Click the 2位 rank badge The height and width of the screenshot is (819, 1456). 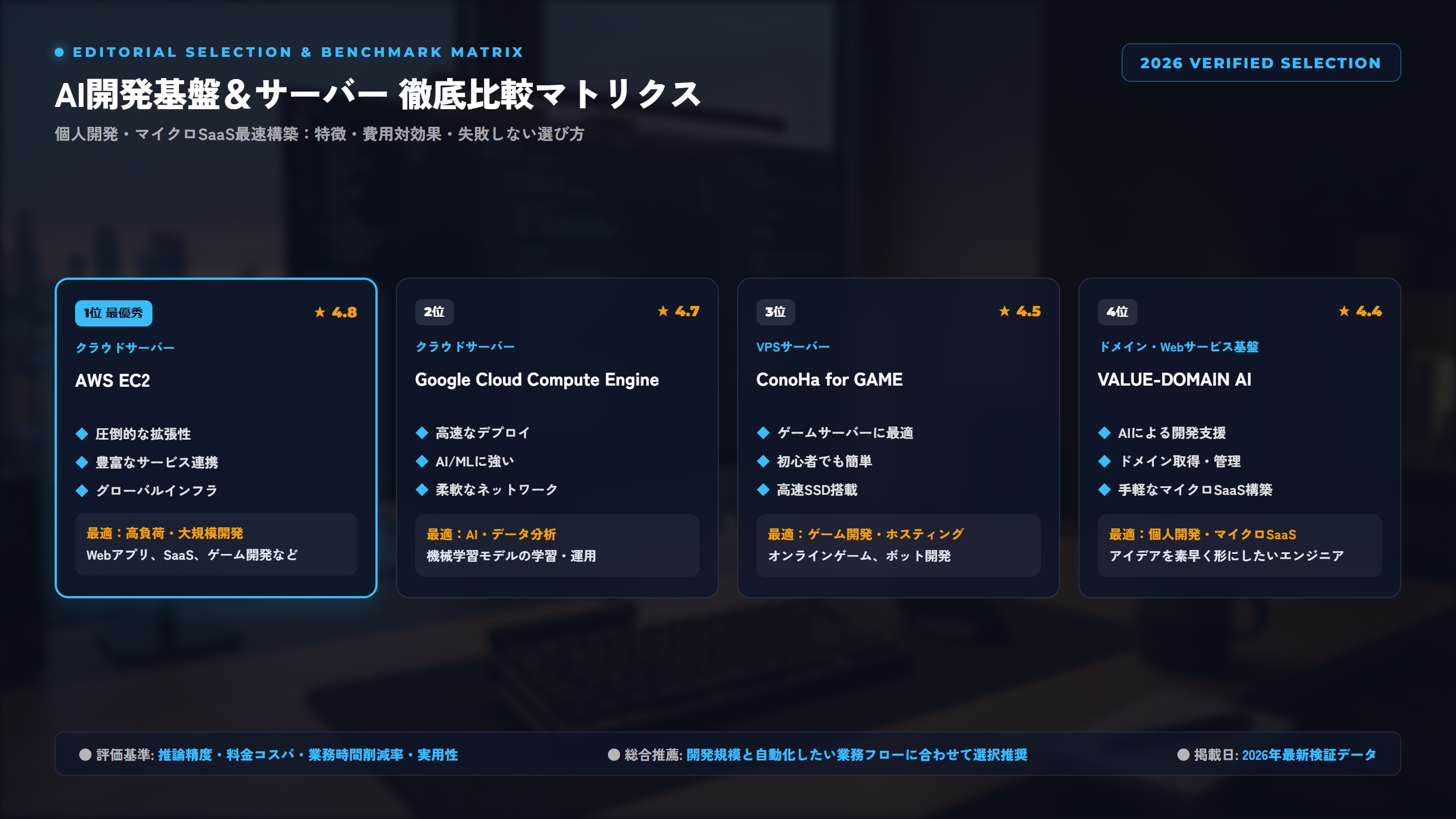pyautogui.click(x=434, y=312)
